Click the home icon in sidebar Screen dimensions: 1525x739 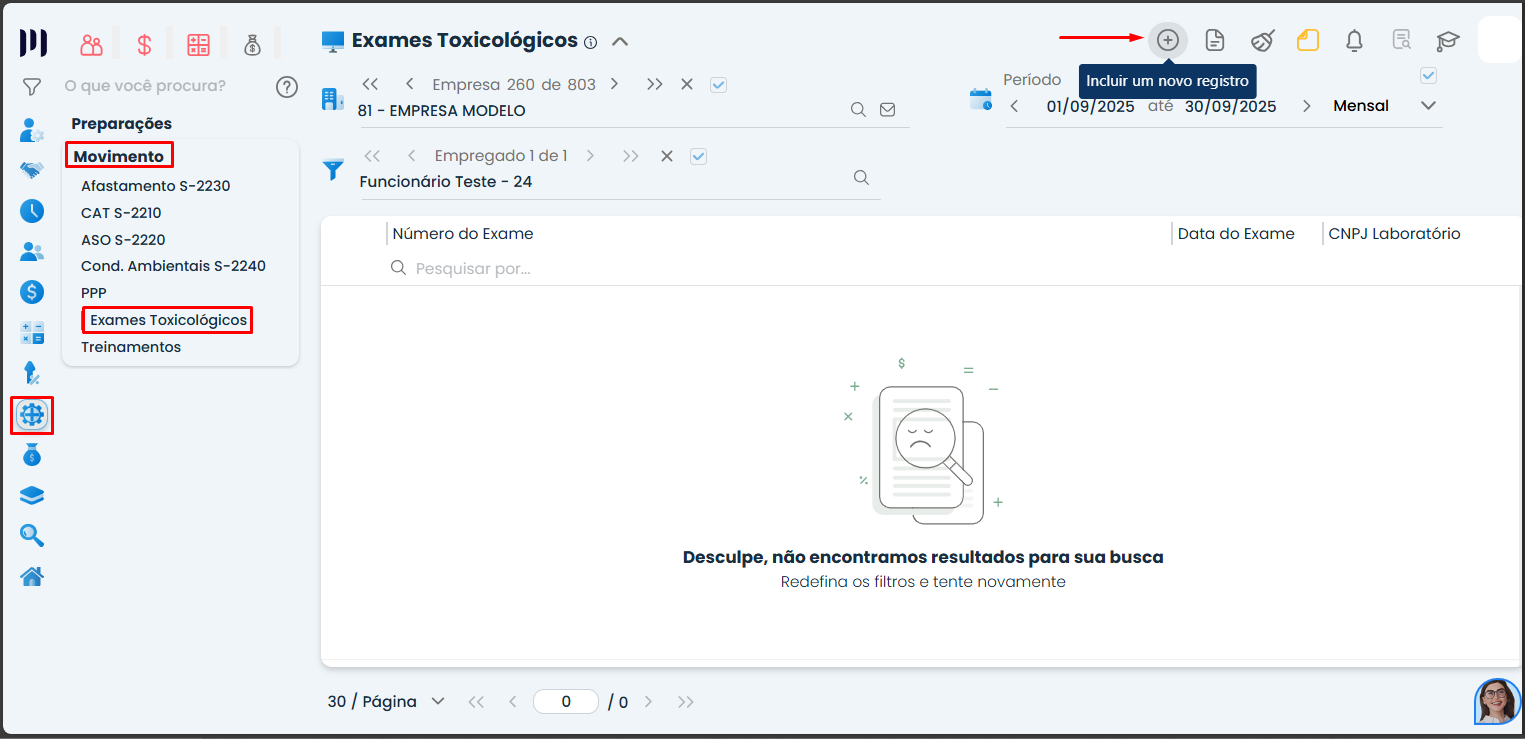(32, 577)
